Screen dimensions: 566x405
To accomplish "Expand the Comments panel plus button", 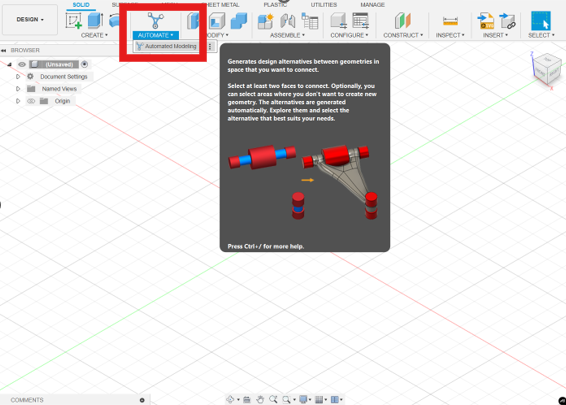I will tap(142, 400).
